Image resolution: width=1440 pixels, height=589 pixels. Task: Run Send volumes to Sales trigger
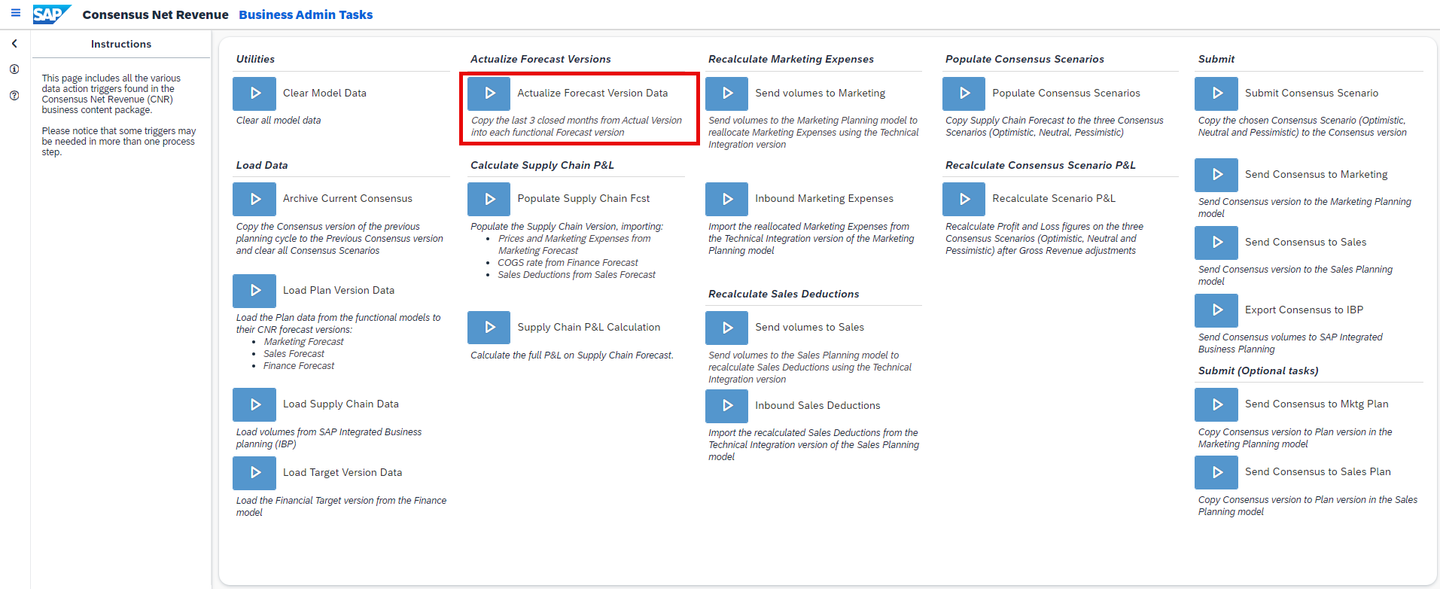(727, 327)
